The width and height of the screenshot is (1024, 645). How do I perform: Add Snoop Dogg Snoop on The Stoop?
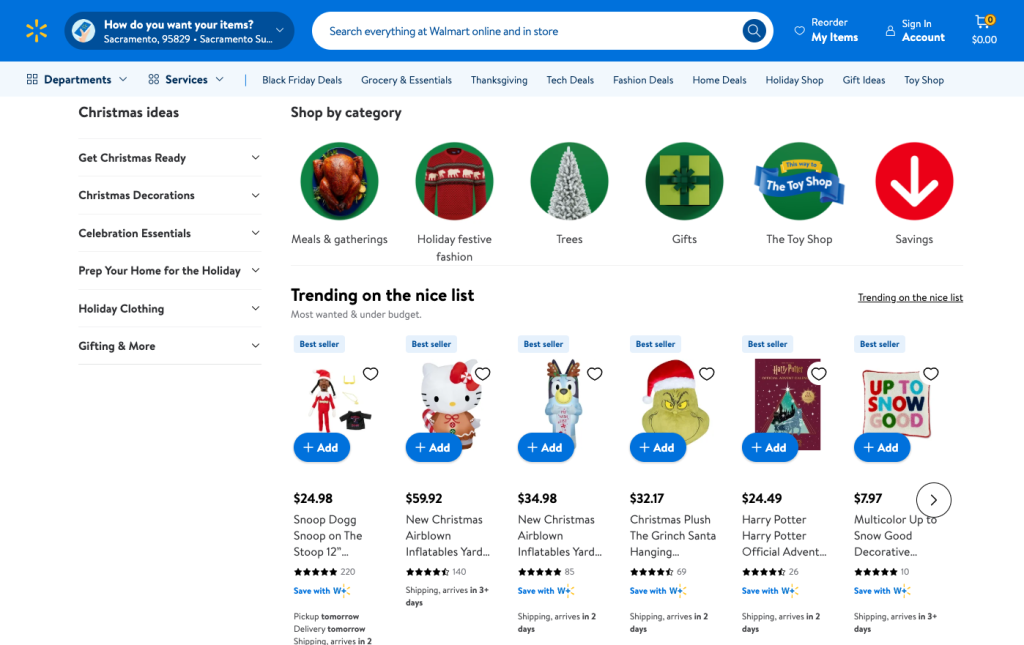[x=321, y=447]
